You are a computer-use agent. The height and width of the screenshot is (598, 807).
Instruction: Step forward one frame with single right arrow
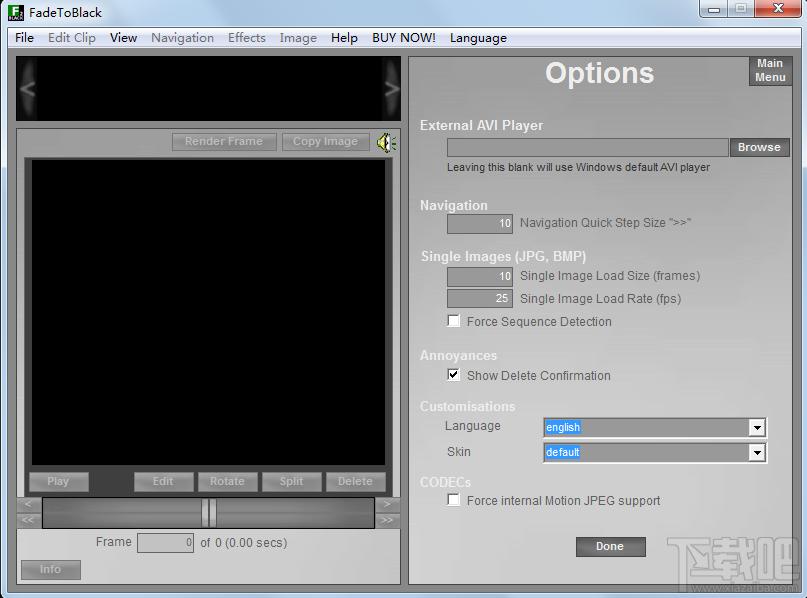[388, 504]
